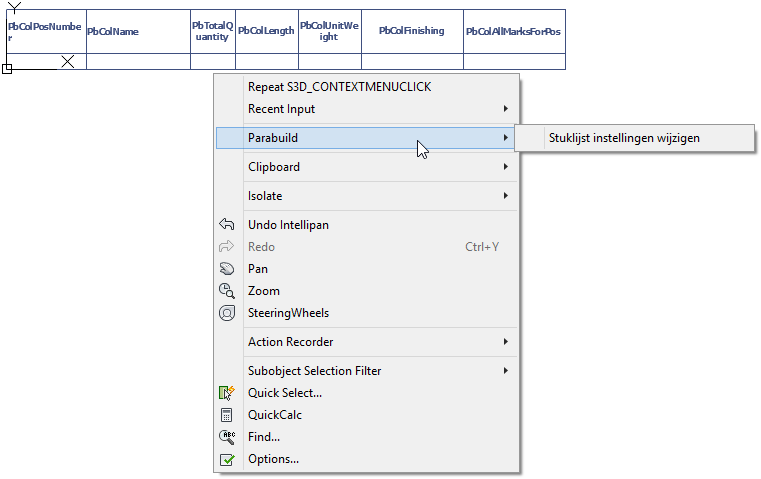The width and height of the screenshot is (761, 479).
Task: Click the Options checkmark icon
Action: [227, 459]
